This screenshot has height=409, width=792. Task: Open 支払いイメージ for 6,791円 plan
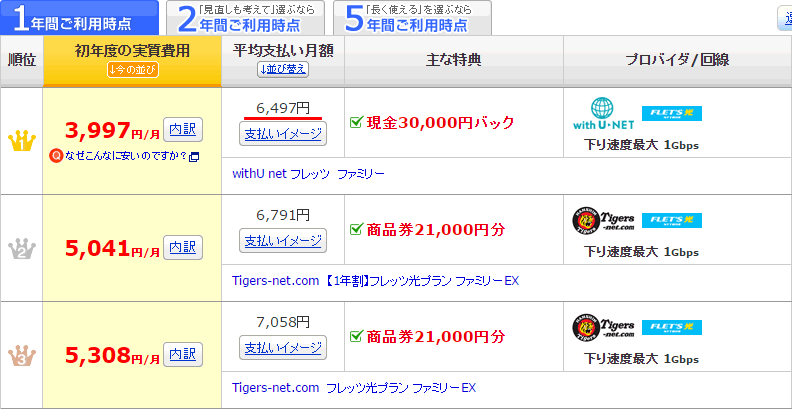tap(283, 241)
